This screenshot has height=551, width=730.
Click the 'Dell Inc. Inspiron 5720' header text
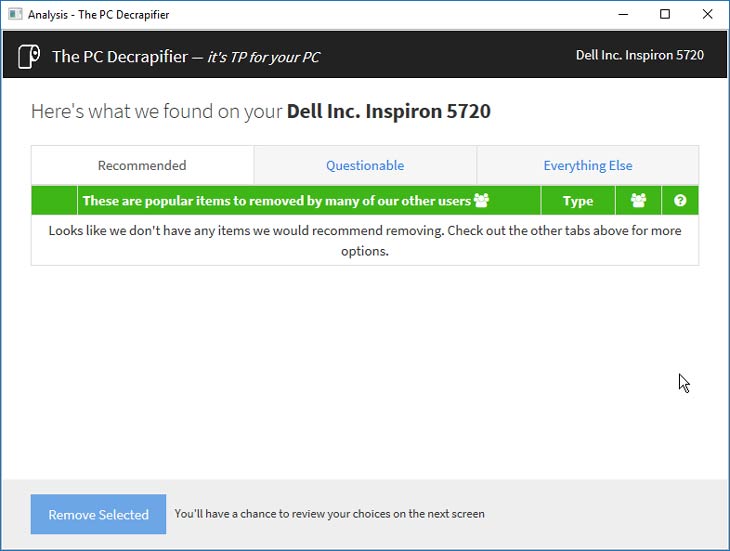coord(640,55)
